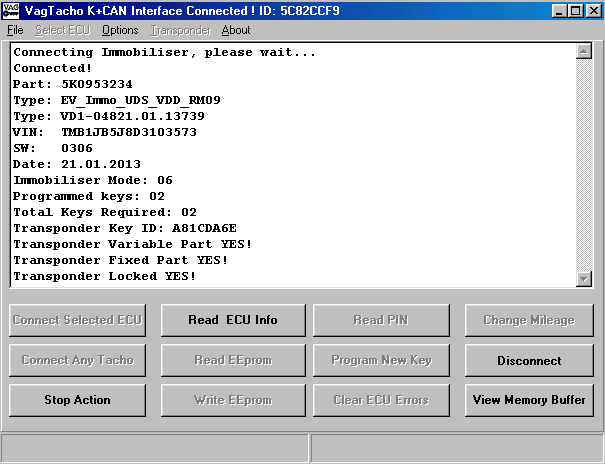The width and height of the screenshot is (605, 464).
Task: Click the 'Date: 21.01.2013' line
Action: tap(77, 164)
